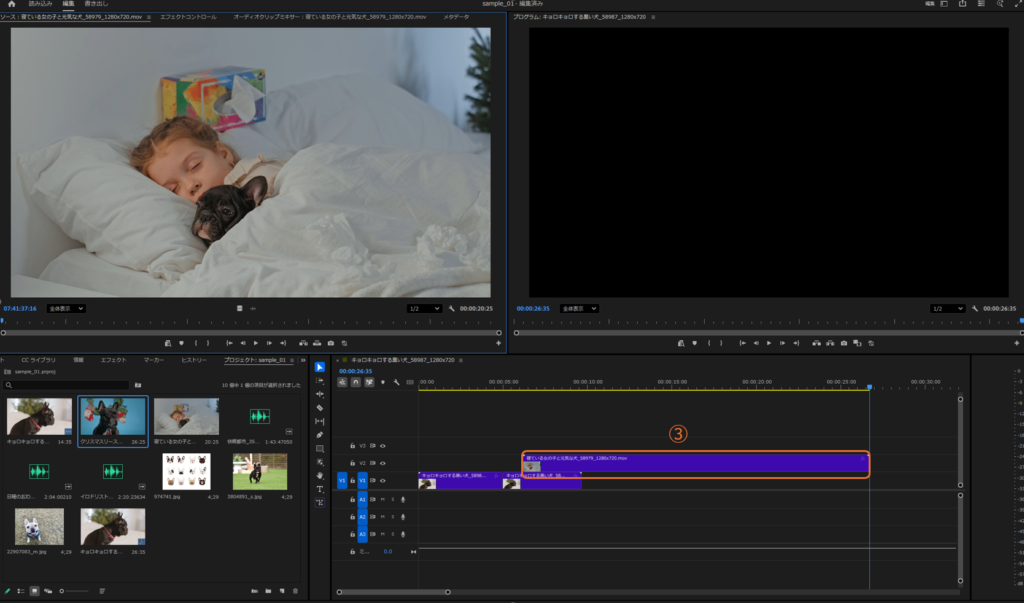This screenshot has height=603, width=1024.
Task: Open timeline wrench display settings
Action: click(x=397, y=382)
